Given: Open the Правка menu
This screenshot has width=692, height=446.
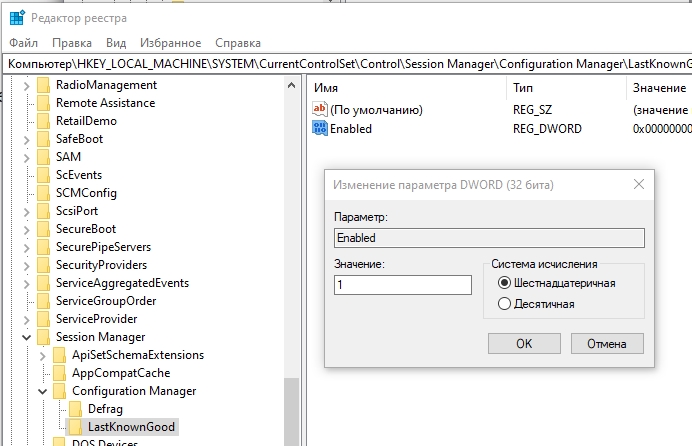Looking at the screenshot, I should click(71, 43).
